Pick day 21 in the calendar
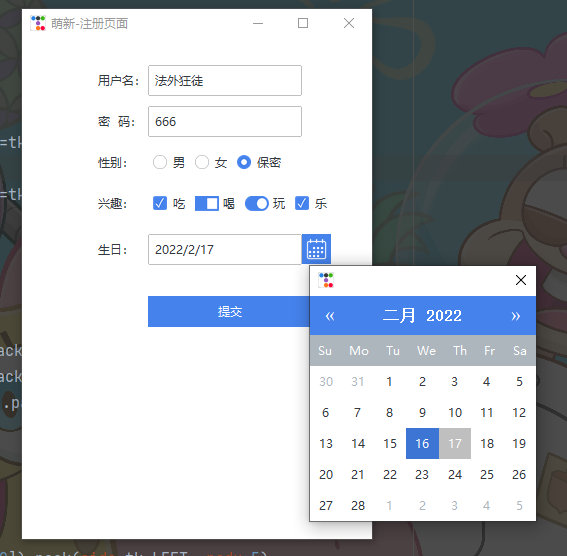This screenshot has width=567, height=556. click(358, 474)
